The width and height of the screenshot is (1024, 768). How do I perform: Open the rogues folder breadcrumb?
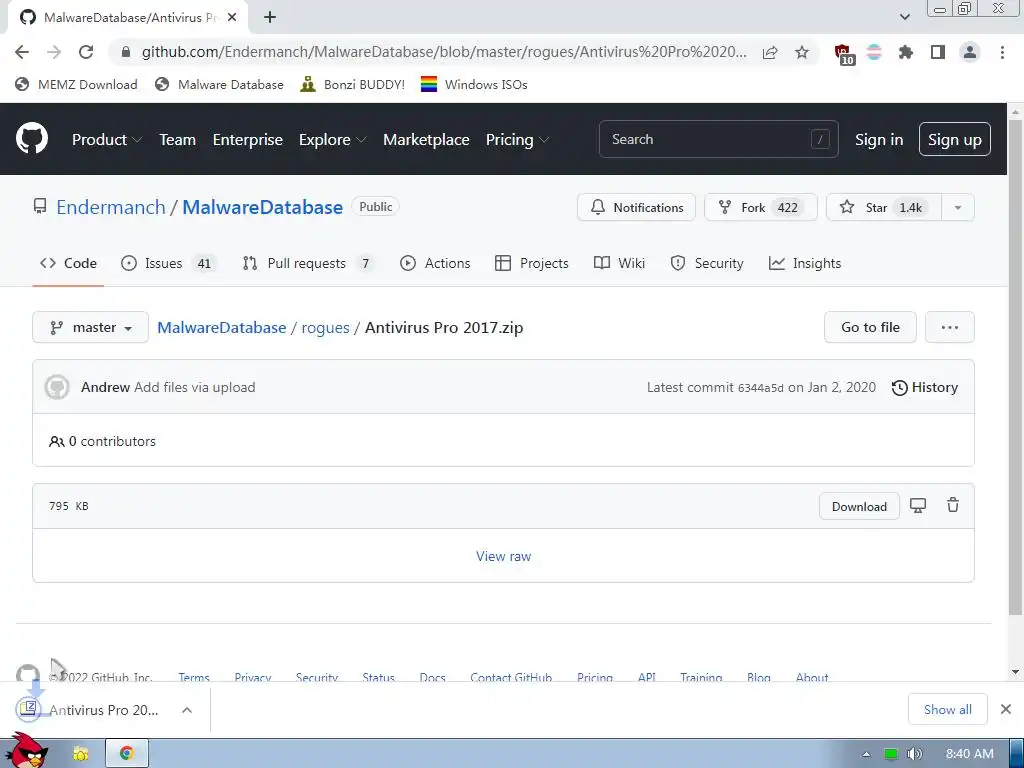click(x=325, y=327)
